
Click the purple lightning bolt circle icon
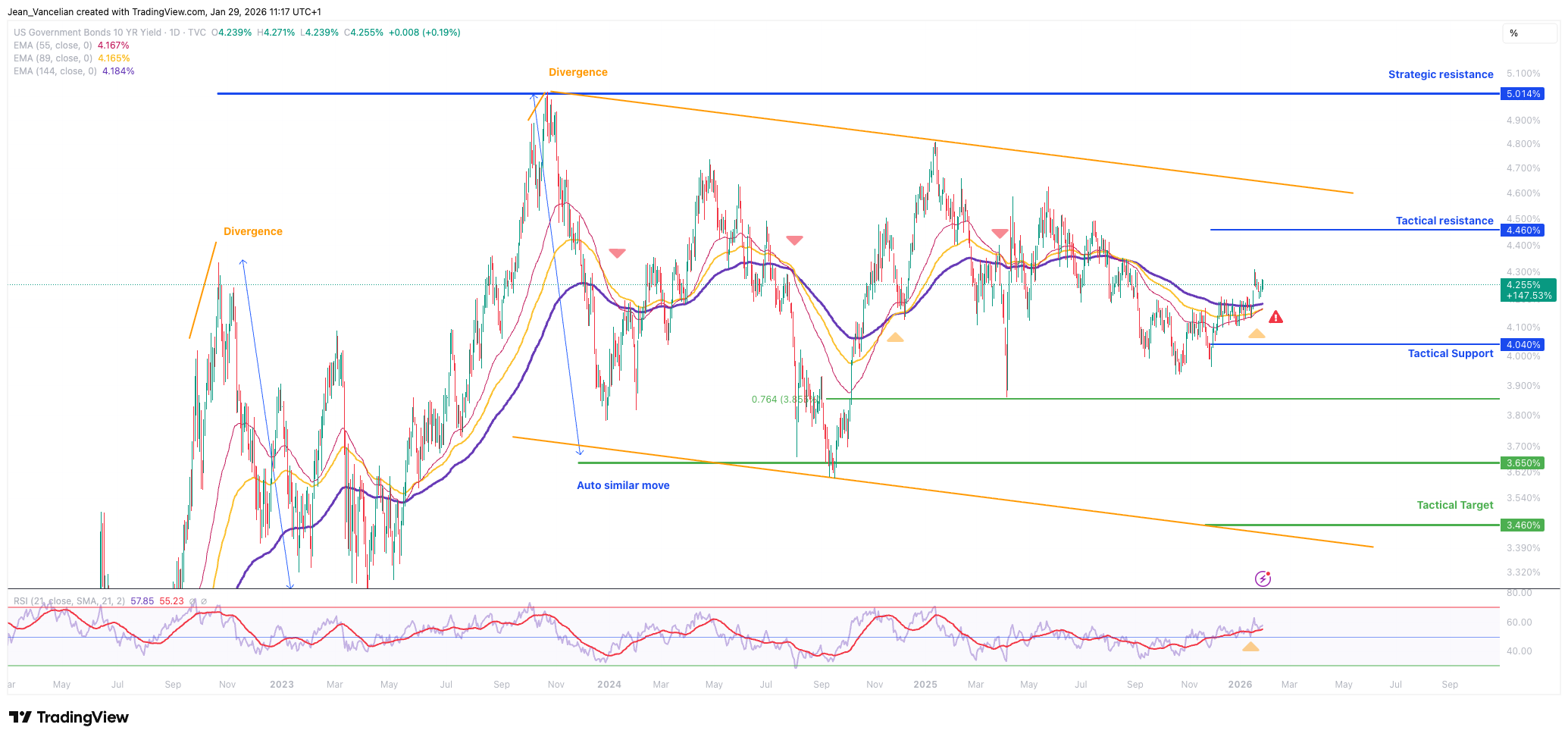(1263, 579)
